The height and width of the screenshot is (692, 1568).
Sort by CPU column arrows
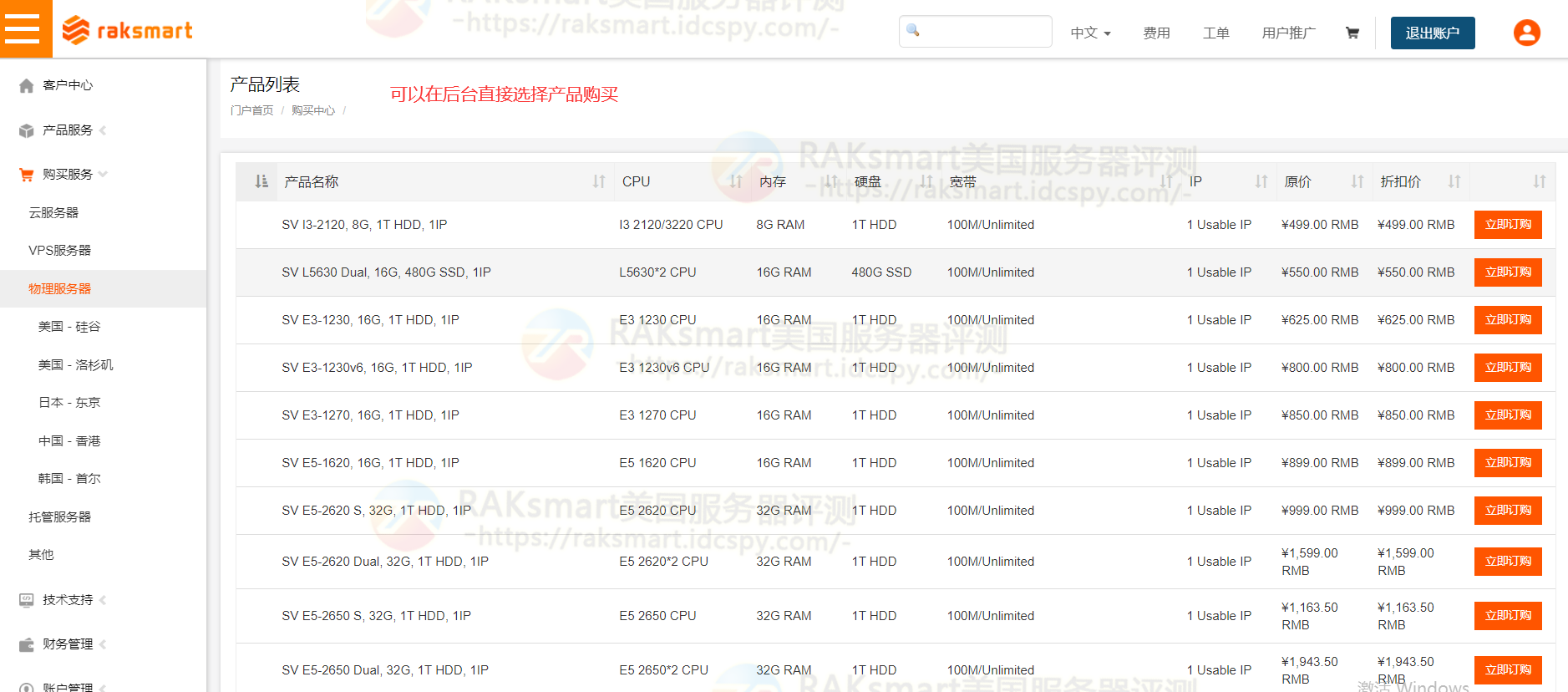coord(736,181)
